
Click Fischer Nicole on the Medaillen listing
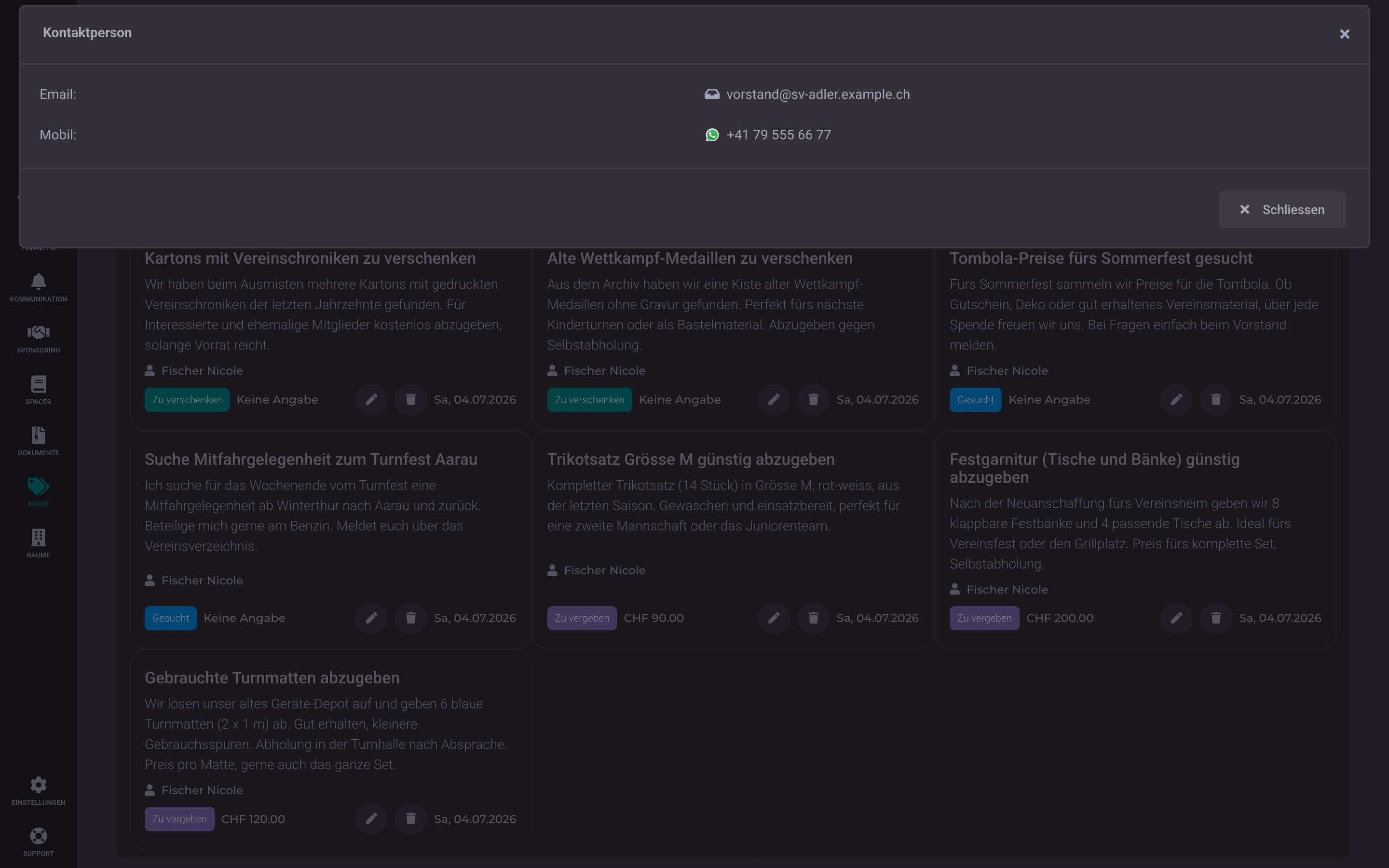(604, 371)
